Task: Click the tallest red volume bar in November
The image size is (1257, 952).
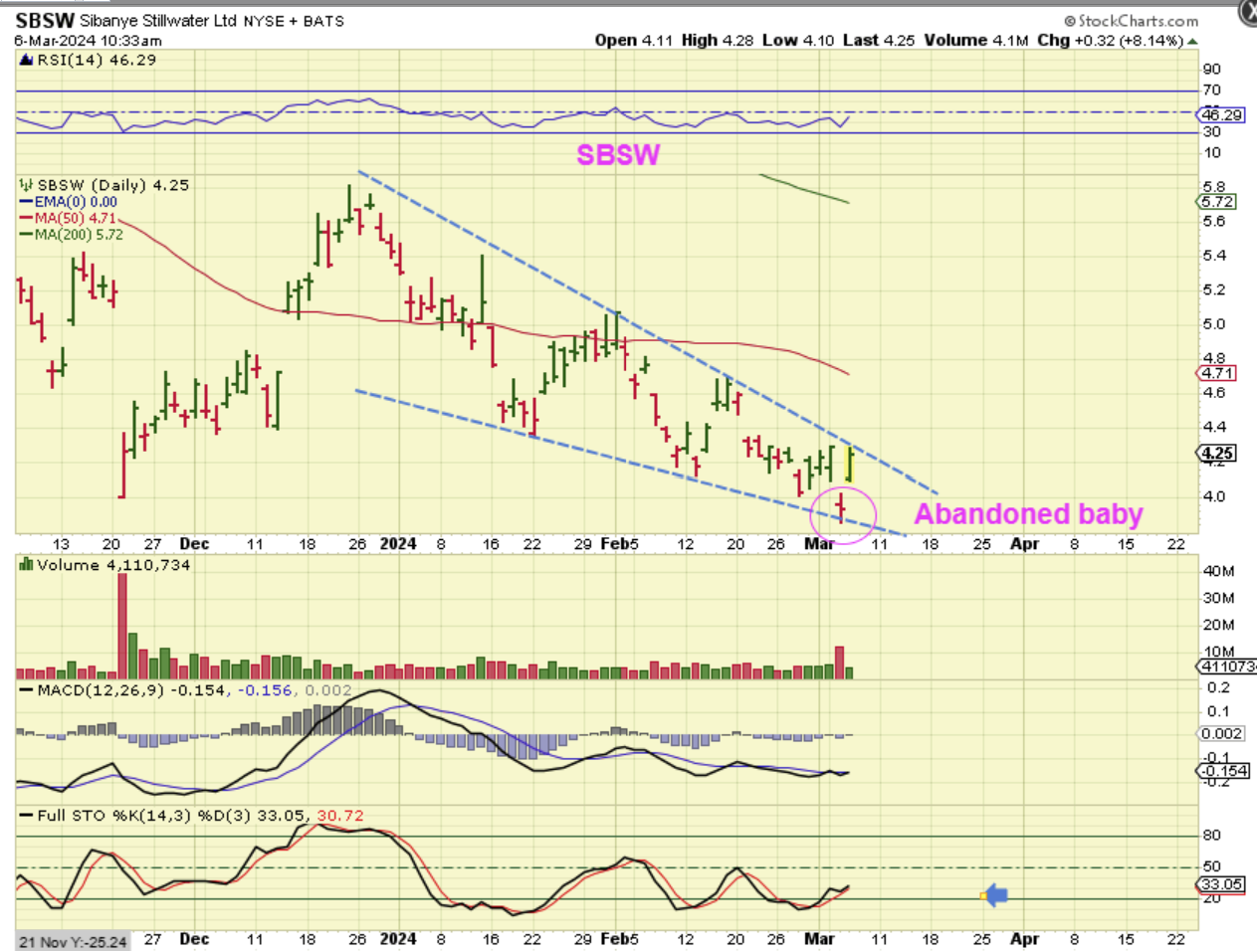Action: click(x=122, y=626)
